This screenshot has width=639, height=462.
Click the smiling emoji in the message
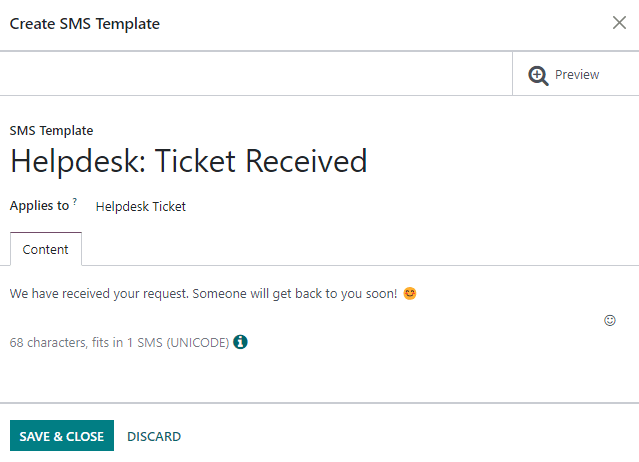409,294
